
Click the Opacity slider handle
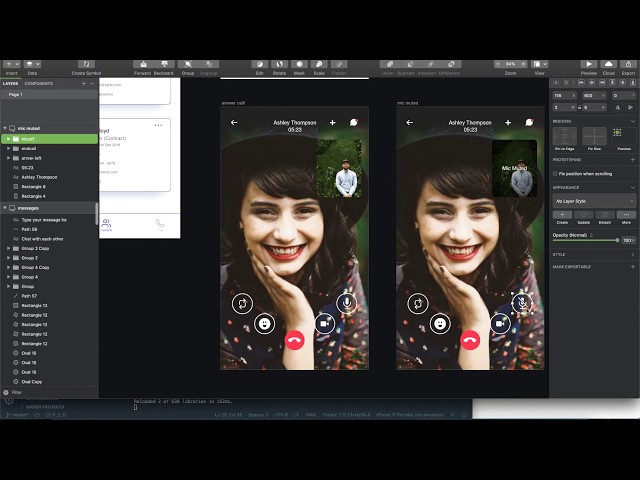point(617,241)
